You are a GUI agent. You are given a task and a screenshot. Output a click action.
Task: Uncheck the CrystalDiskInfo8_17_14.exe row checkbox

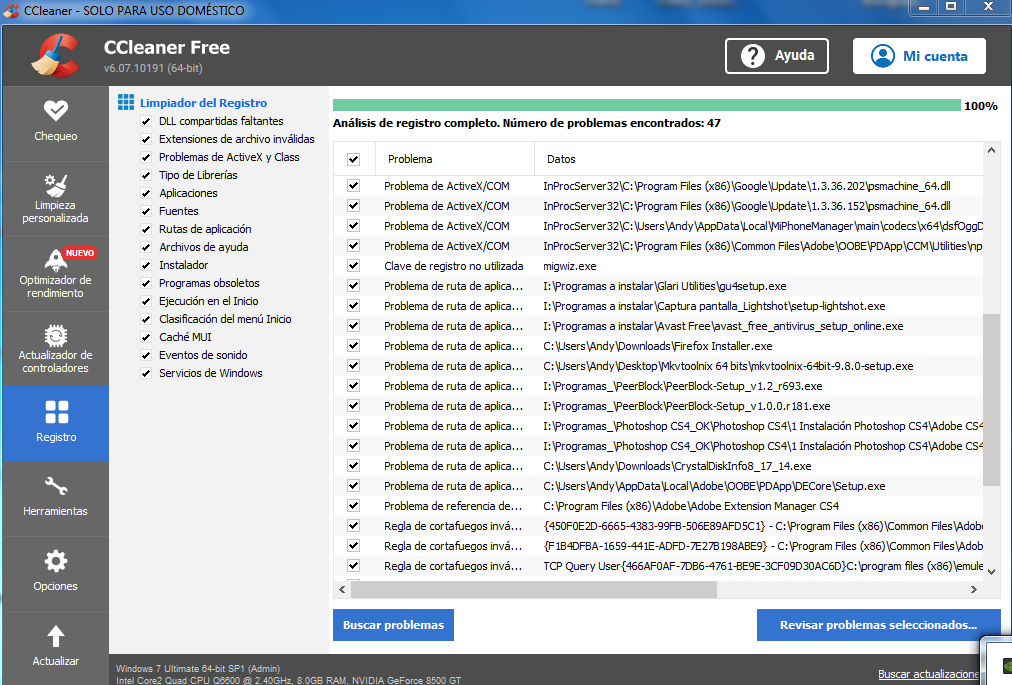tap(353, 466)
